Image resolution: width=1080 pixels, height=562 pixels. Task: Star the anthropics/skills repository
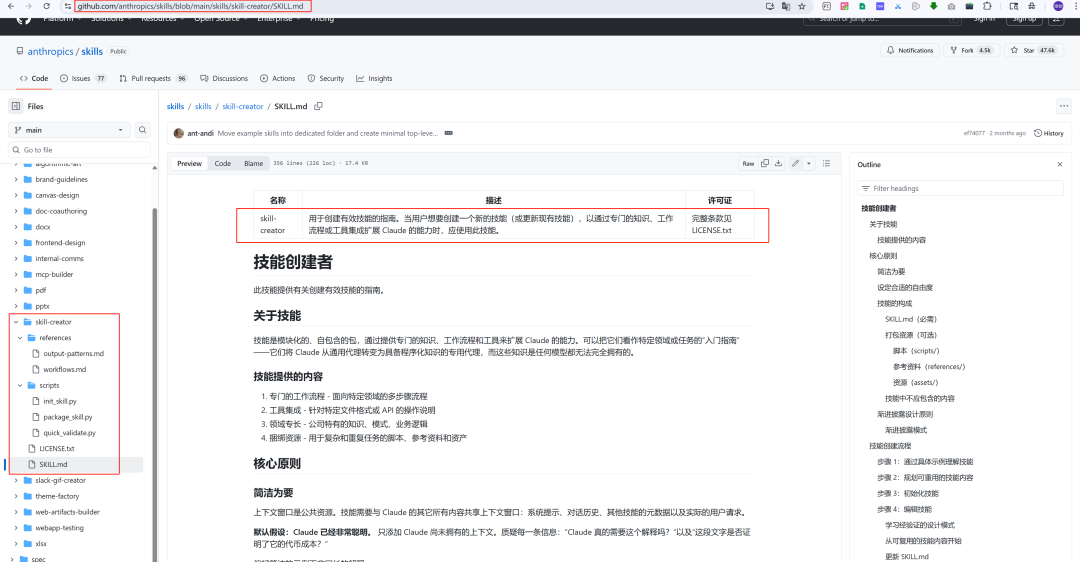coord(1035,50)
